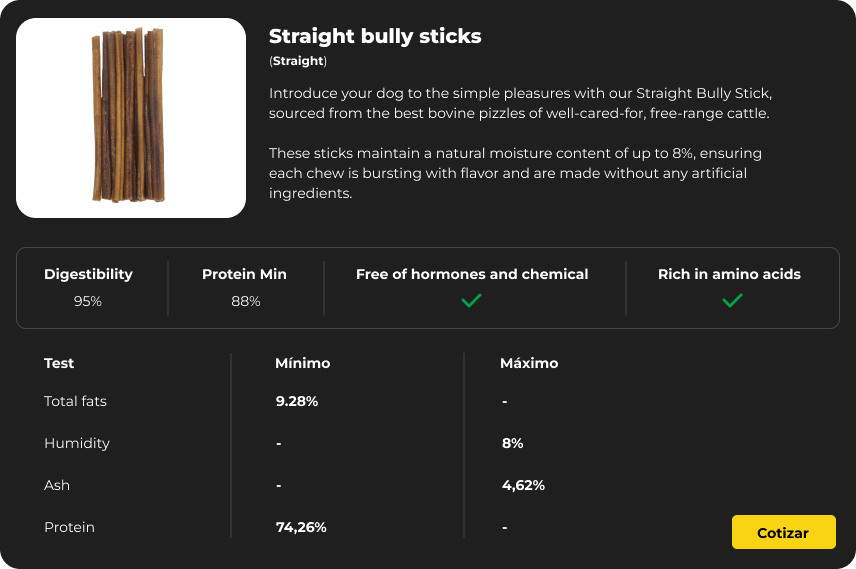Click the 9.28% total fats value
This screenshot has height=569, width=856.
297,401
